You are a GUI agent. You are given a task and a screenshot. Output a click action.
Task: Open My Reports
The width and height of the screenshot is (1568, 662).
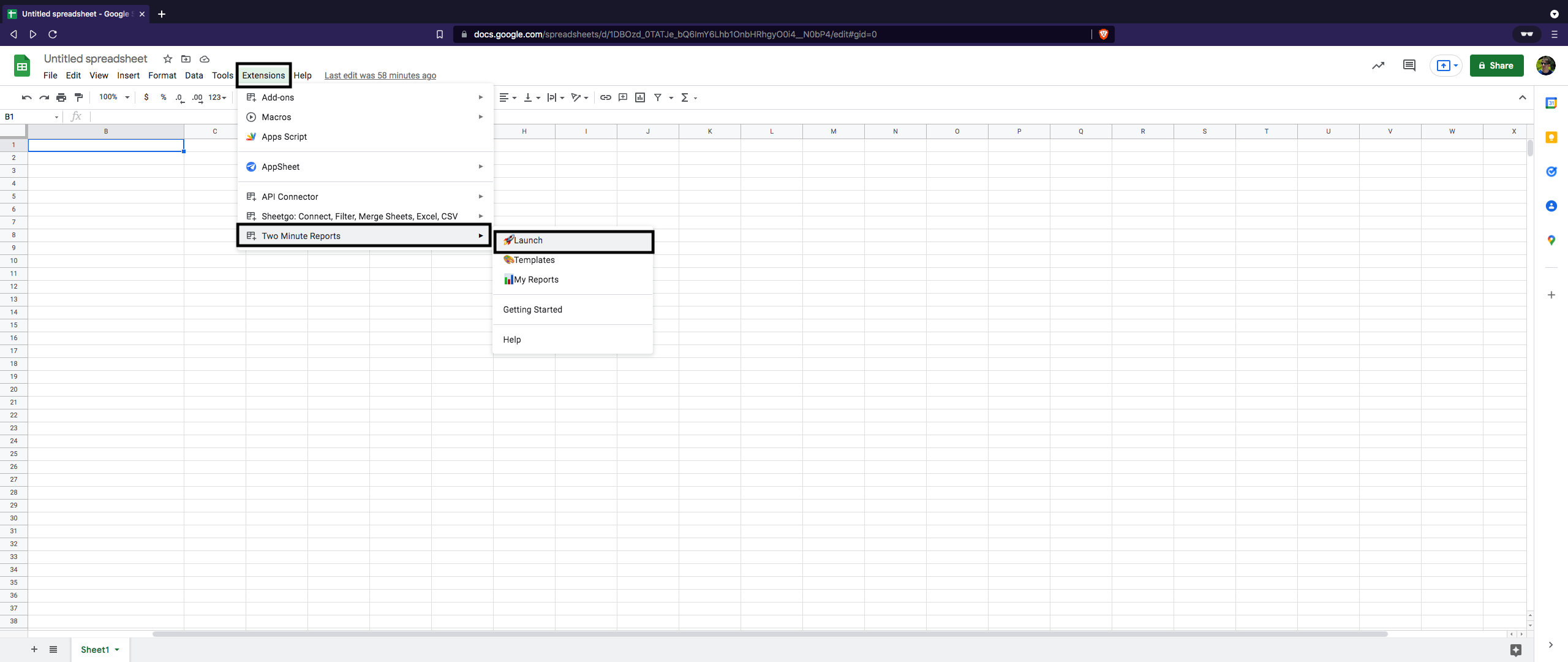click(x=573, y=280)
